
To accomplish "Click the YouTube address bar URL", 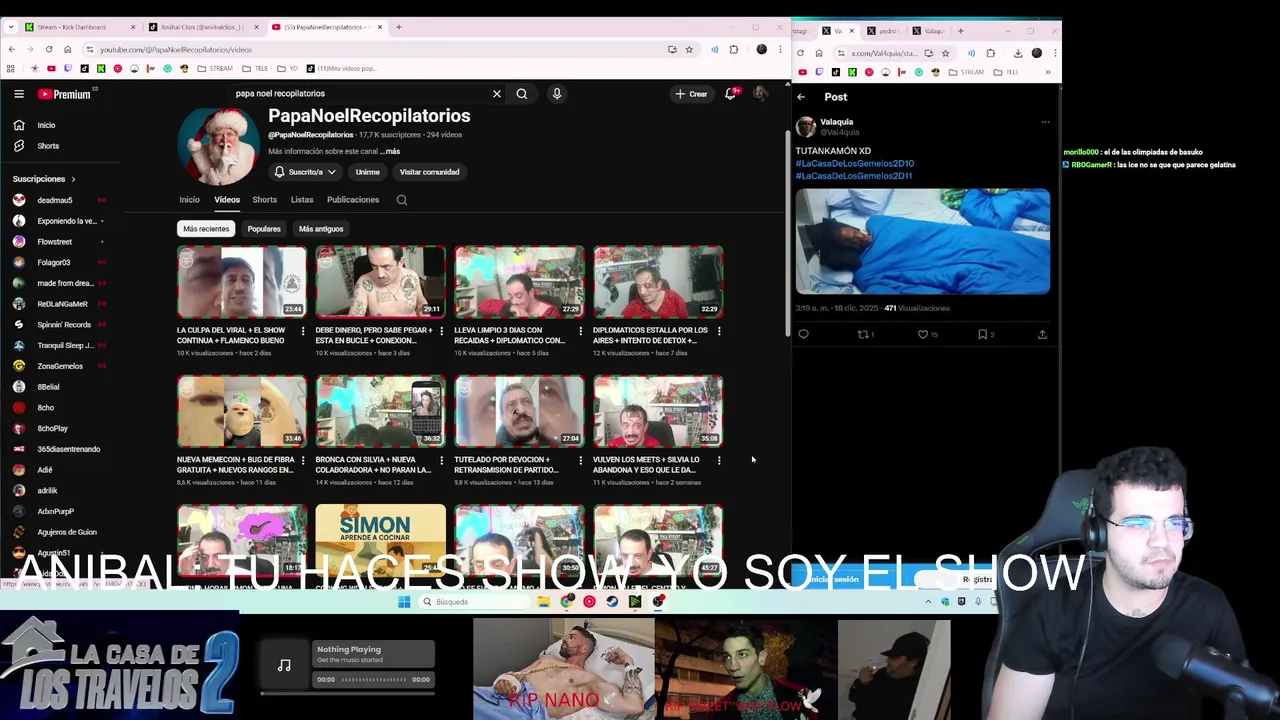I will pyautogui.click(x=176, y=49).
